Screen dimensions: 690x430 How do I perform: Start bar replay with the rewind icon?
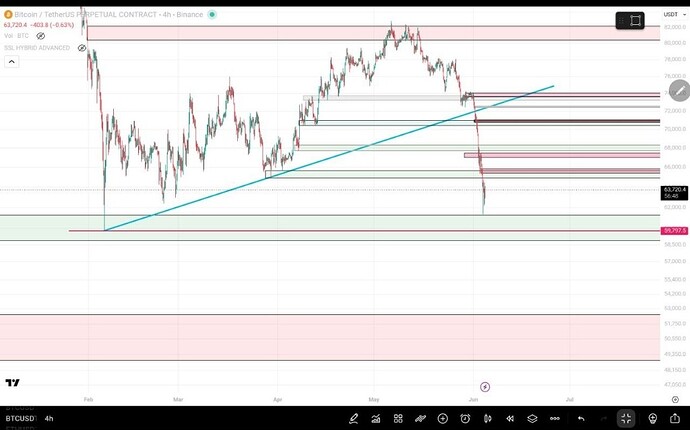[x=510, y=419]
